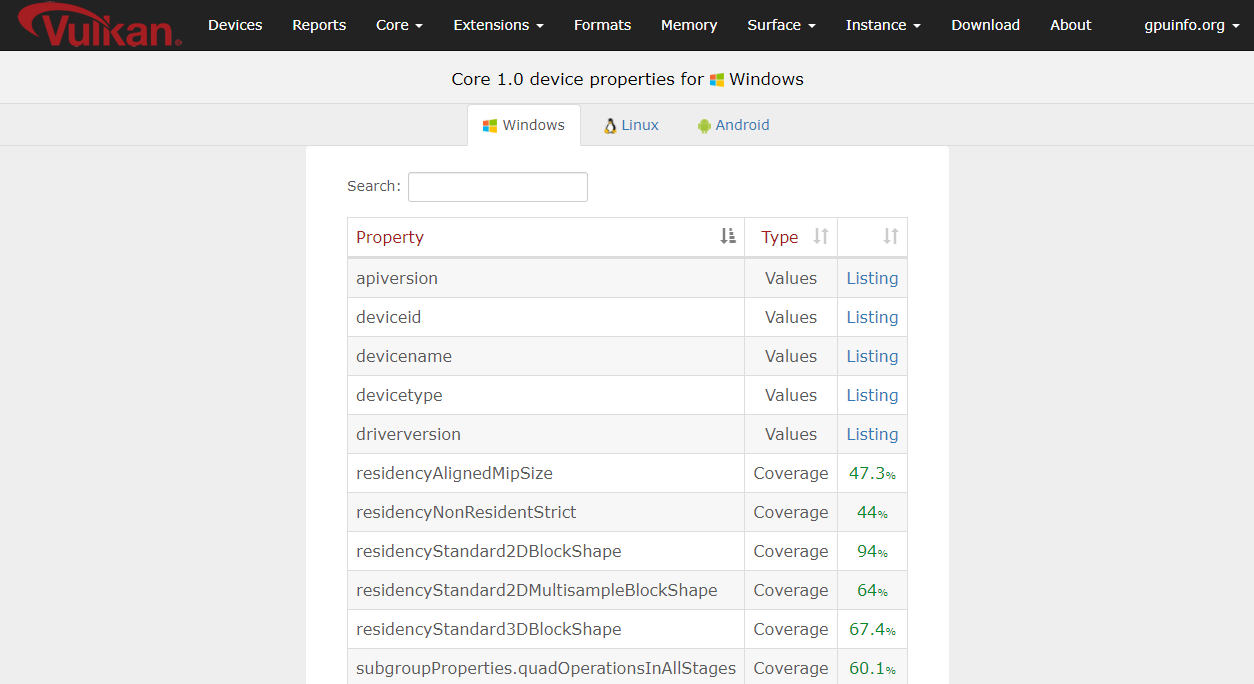This screenshot has height=684, width=1254.
Task: Open the Devices menu item
Action: [x=235, y=25]
